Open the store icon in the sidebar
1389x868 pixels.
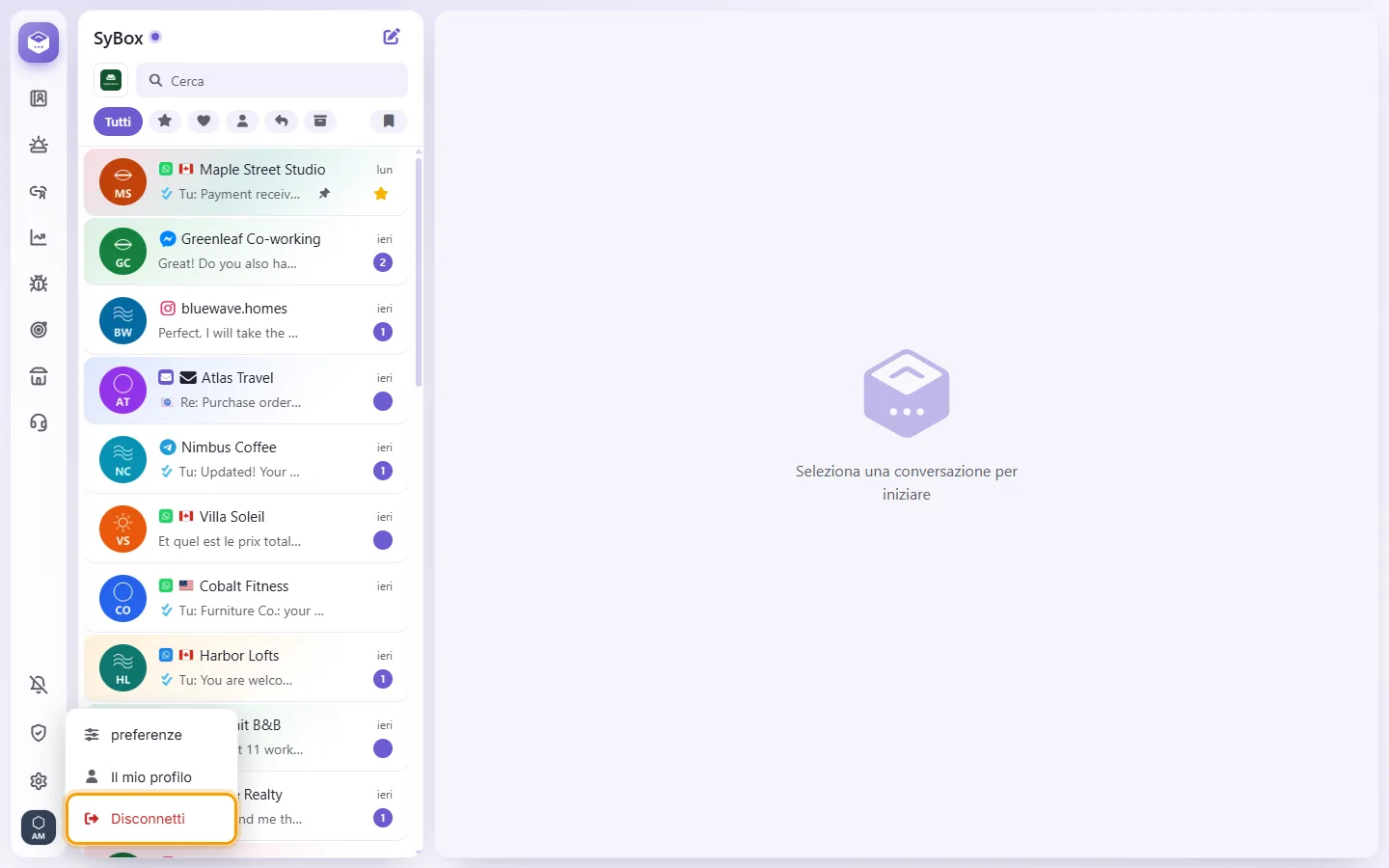39,376
